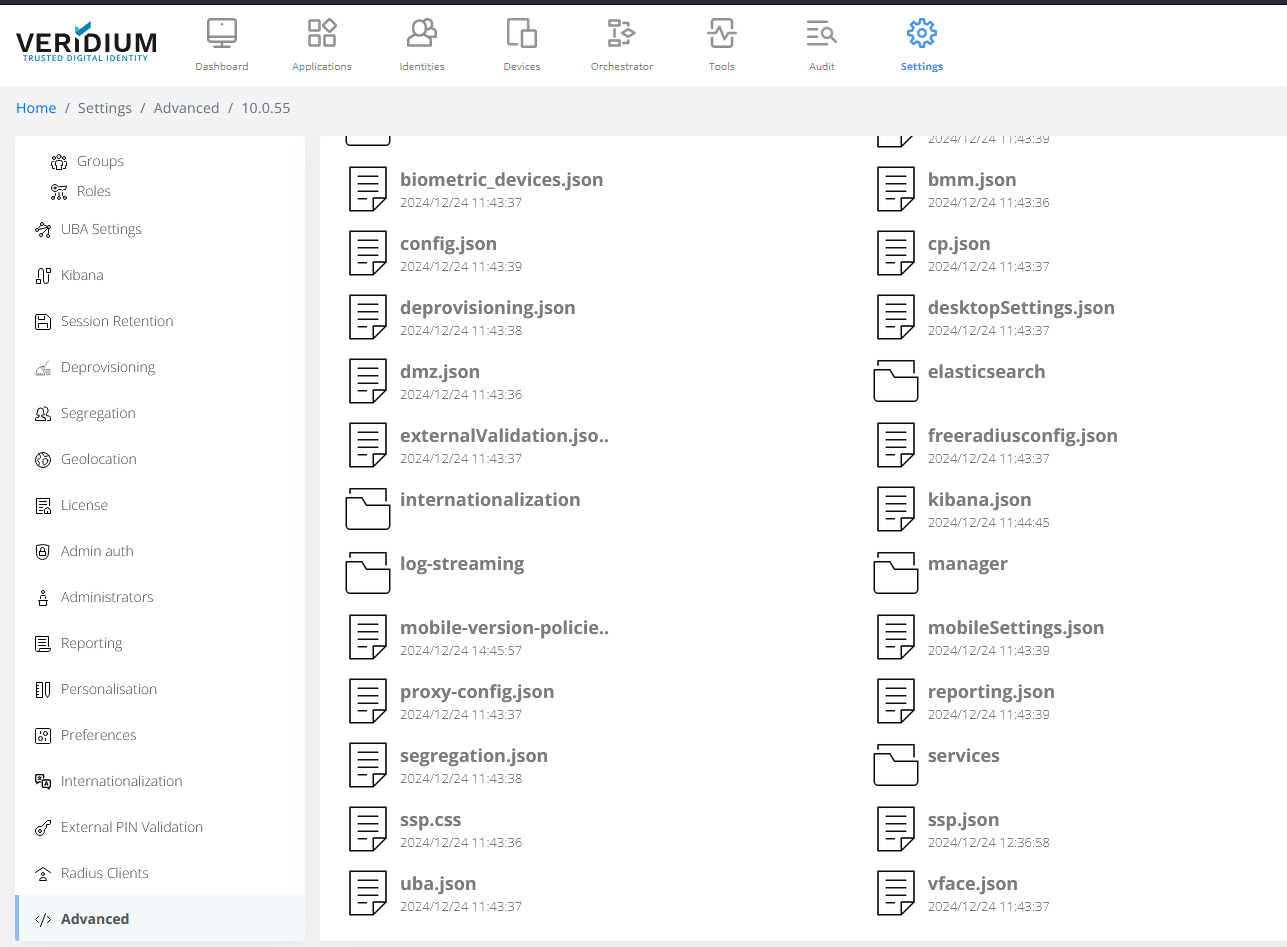The image size is (1287, 947).
Task: Click the Veridium logo
Action: pyautogui.click(x=87, y=42)
